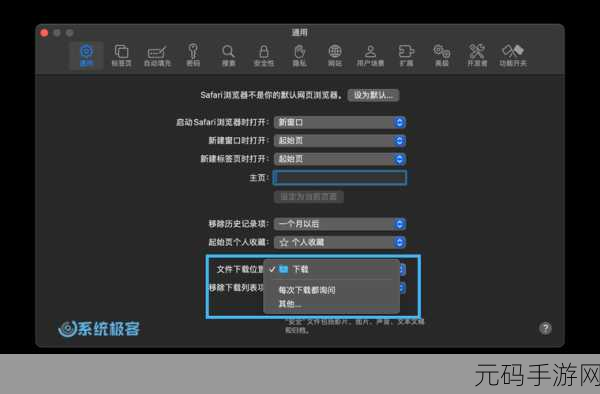Open the 移除历史记录项 dropdown
Image resolution: width=600 pixels, height=394 pixels.
(x=340, y=224)
